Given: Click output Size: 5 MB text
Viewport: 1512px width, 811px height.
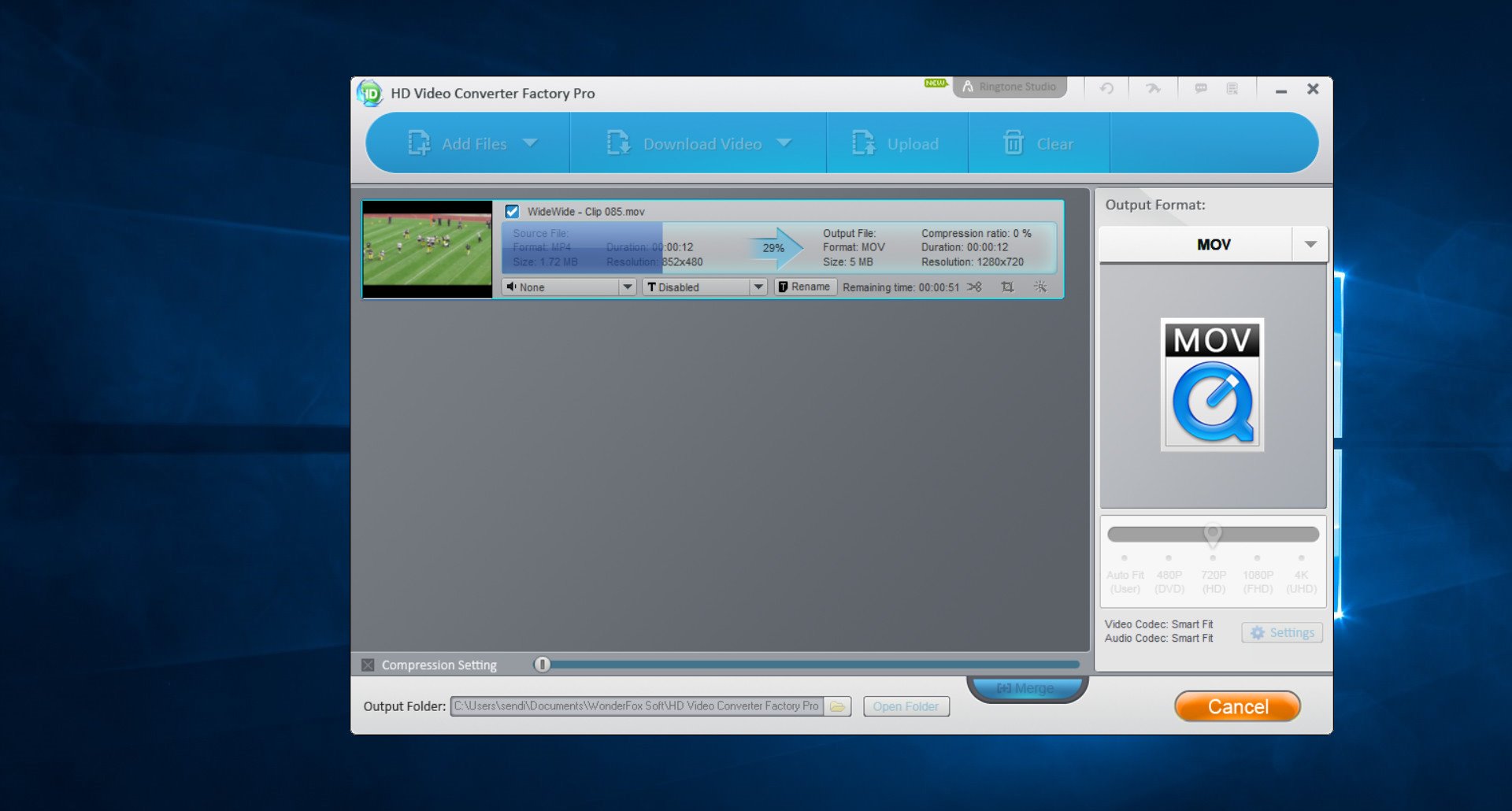Looking at the screenshot, I should [x=848, y=261].
